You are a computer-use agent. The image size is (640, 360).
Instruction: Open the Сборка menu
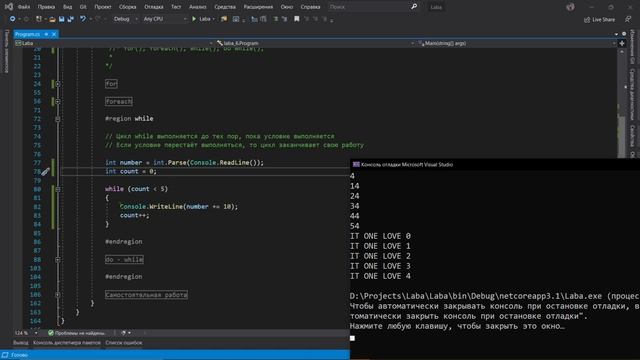coord(127,7)
